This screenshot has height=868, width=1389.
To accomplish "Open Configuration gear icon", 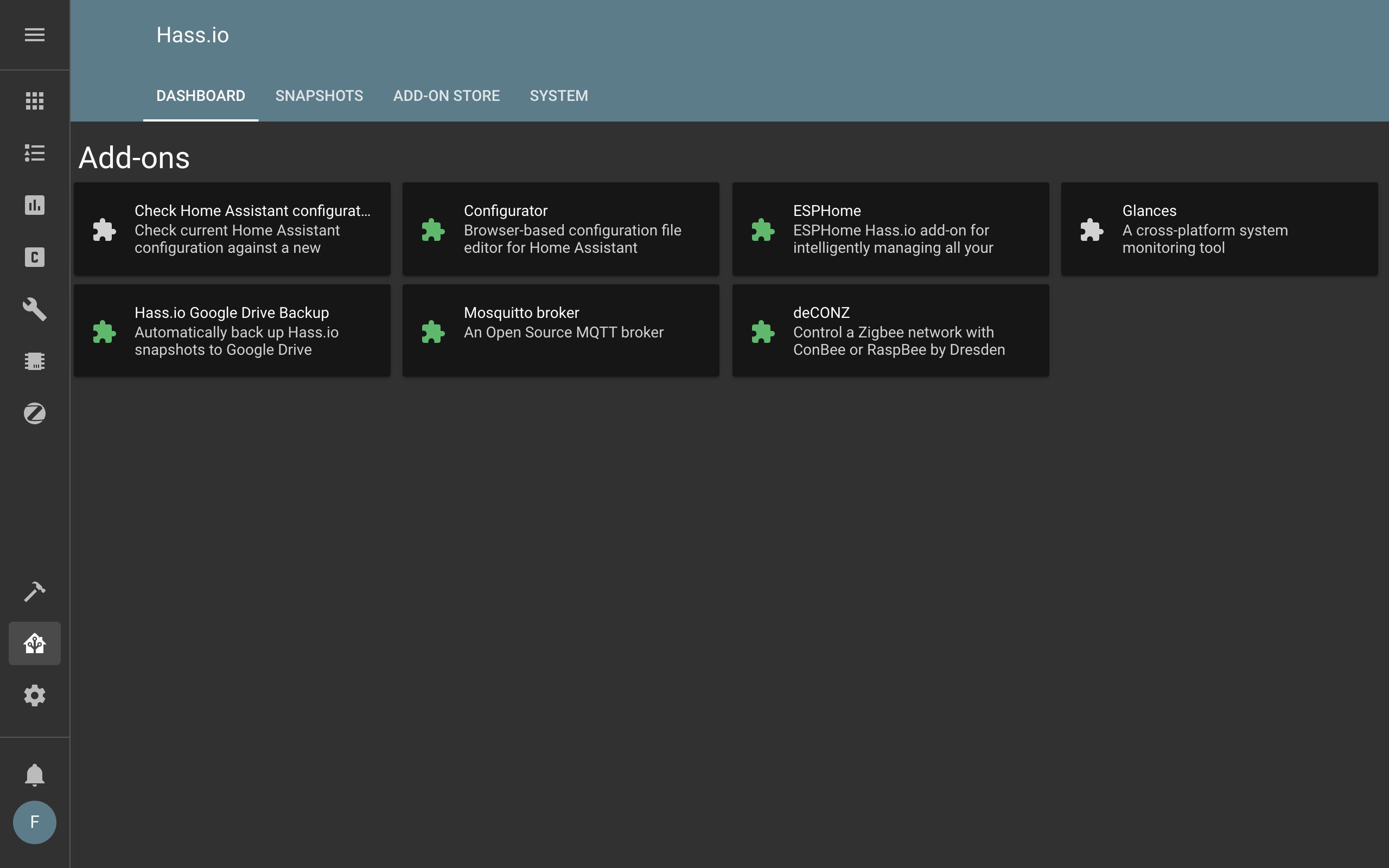I will pos(34,696).
